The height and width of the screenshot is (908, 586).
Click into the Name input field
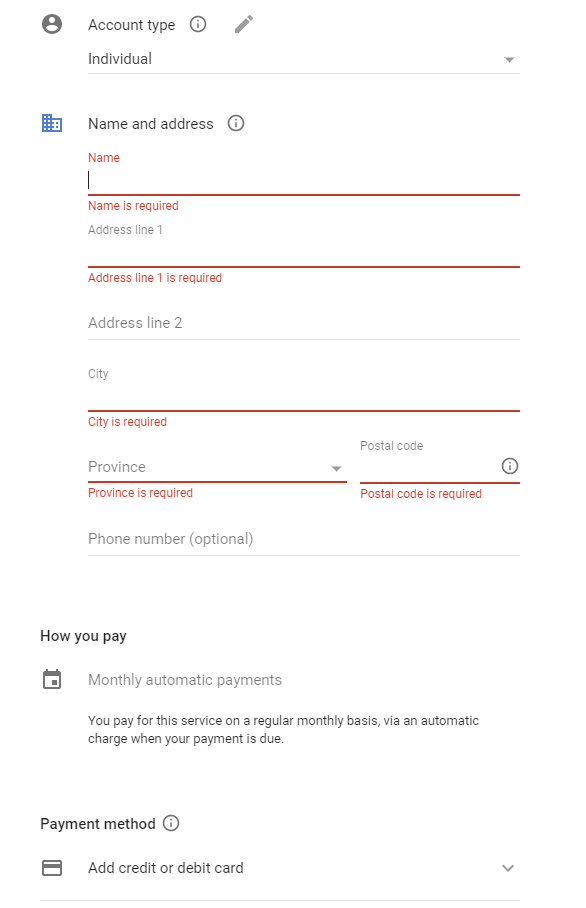coord(304,181)
